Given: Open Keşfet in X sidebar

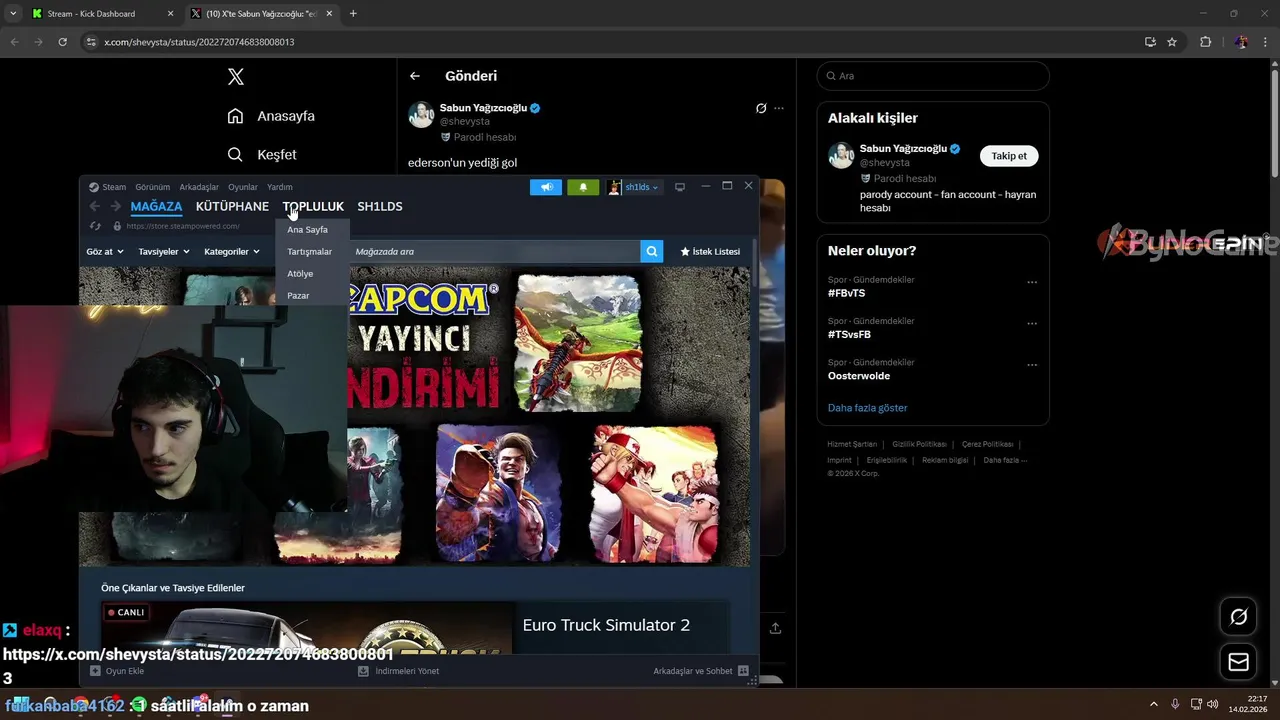Looking at the screenshot, I should click(262, 155).
